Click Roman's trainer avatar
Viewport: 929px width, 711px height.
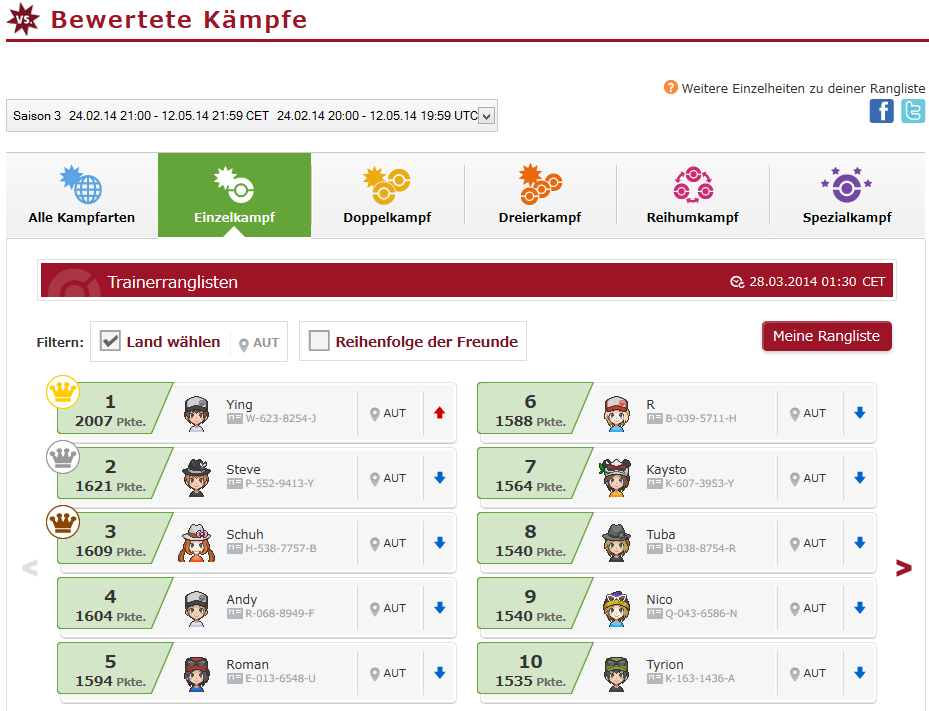coord(196,673)
